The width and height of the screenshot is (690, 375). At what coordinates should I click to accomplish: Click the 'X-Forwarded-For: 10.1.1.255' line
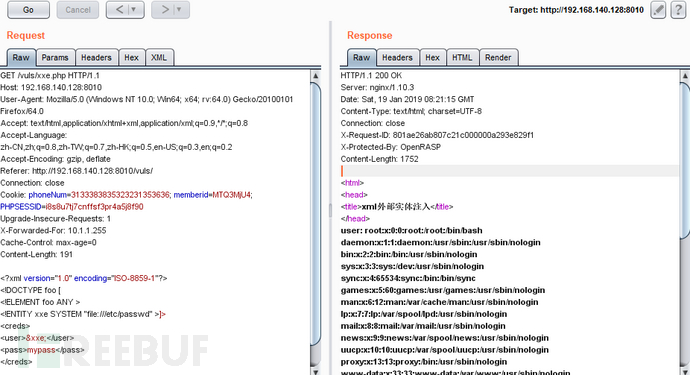pos(53,230)
